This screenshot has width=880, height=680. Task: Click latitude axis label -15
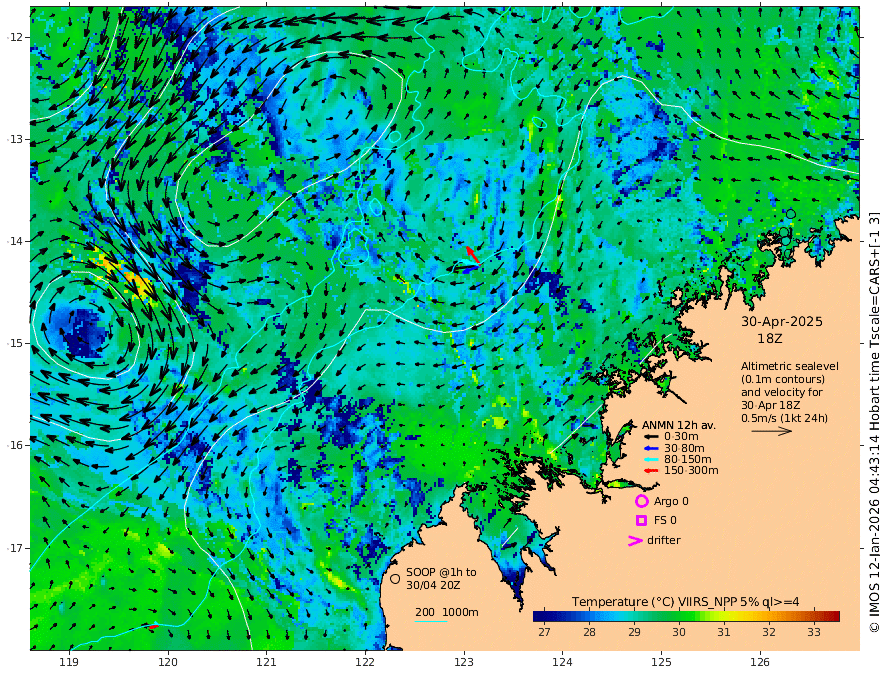point(16,343)
